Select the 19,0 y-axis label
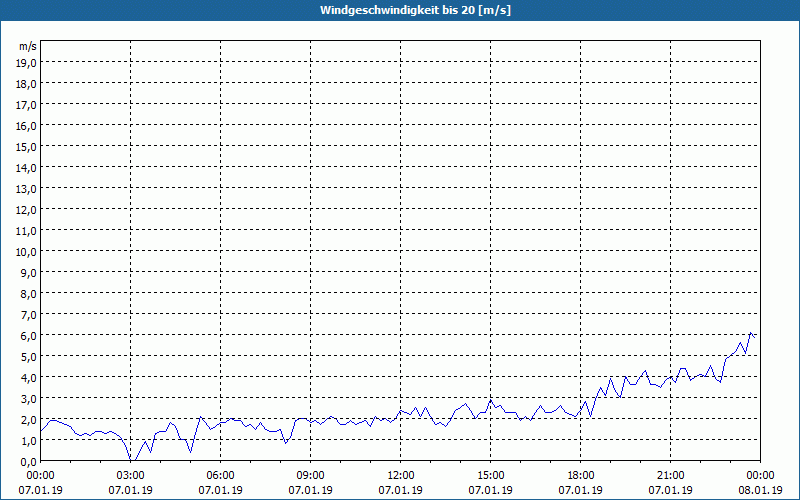 (27, 62)
